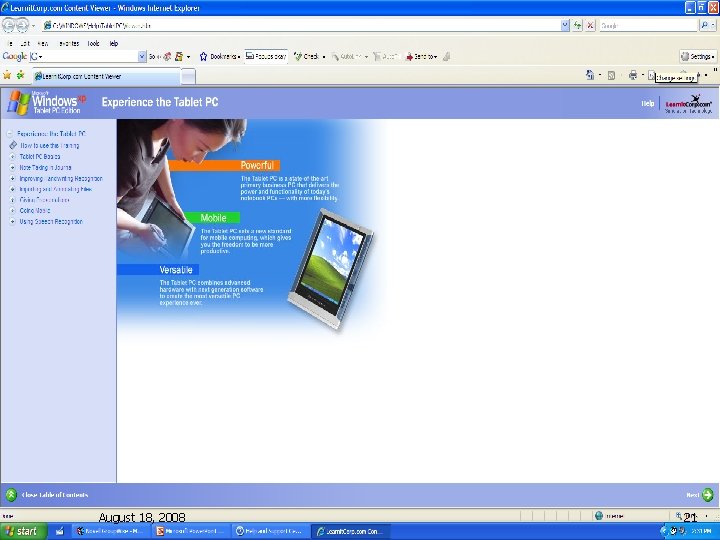Open the search provider options dropdown arrow
The height and width of the screenshot is (540, 720).
tap(714, 26)
